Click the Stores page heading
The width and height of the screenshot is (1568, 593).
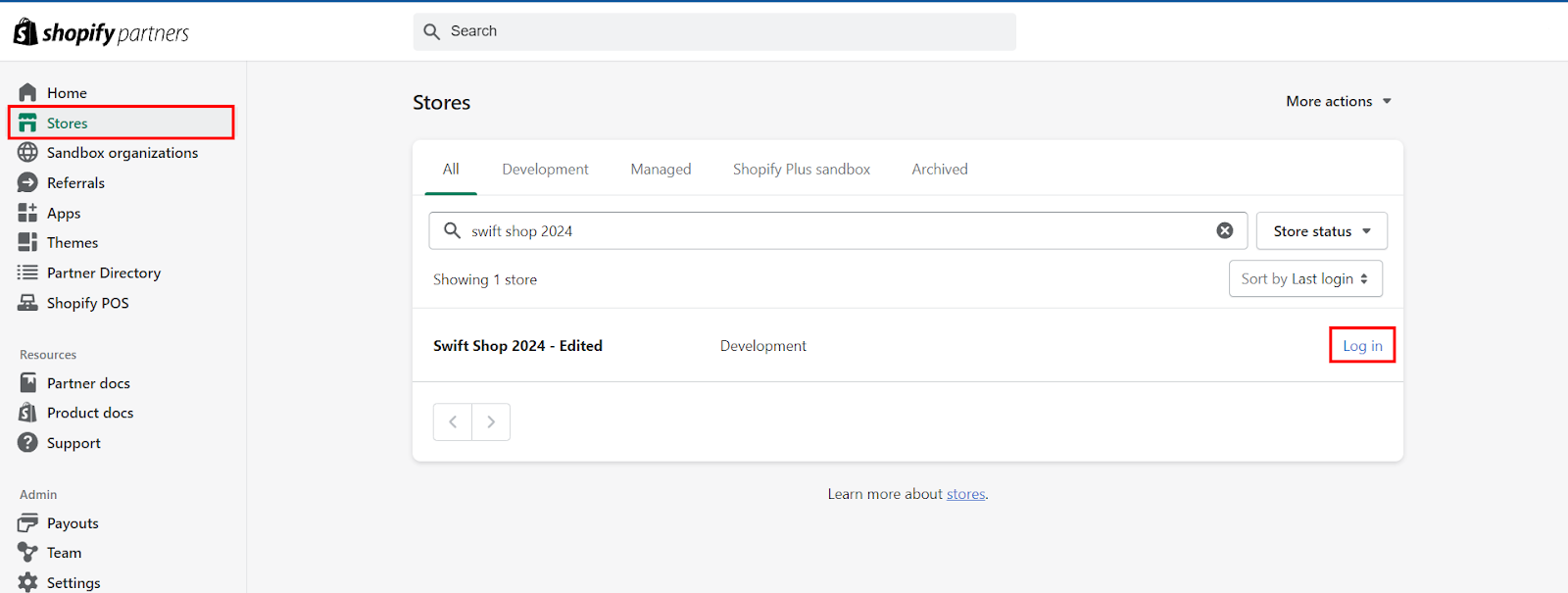click(441, 102)
